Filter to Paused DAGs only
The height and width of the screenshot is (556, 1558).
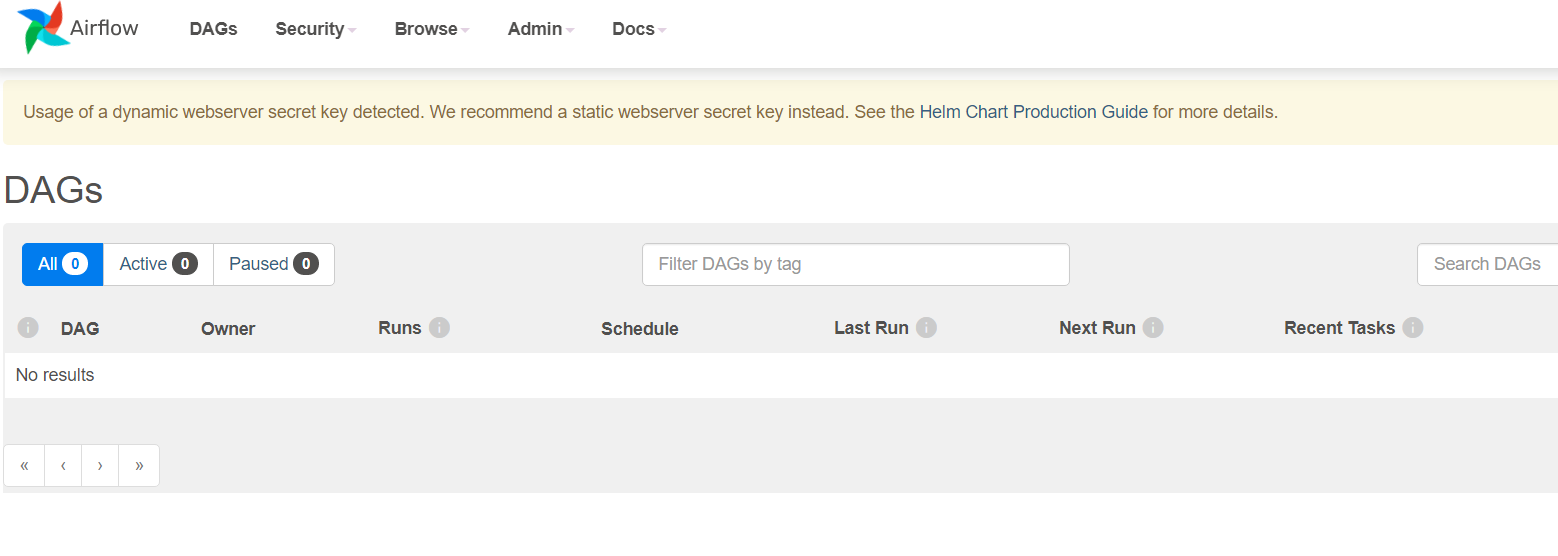tap(273, 264)
